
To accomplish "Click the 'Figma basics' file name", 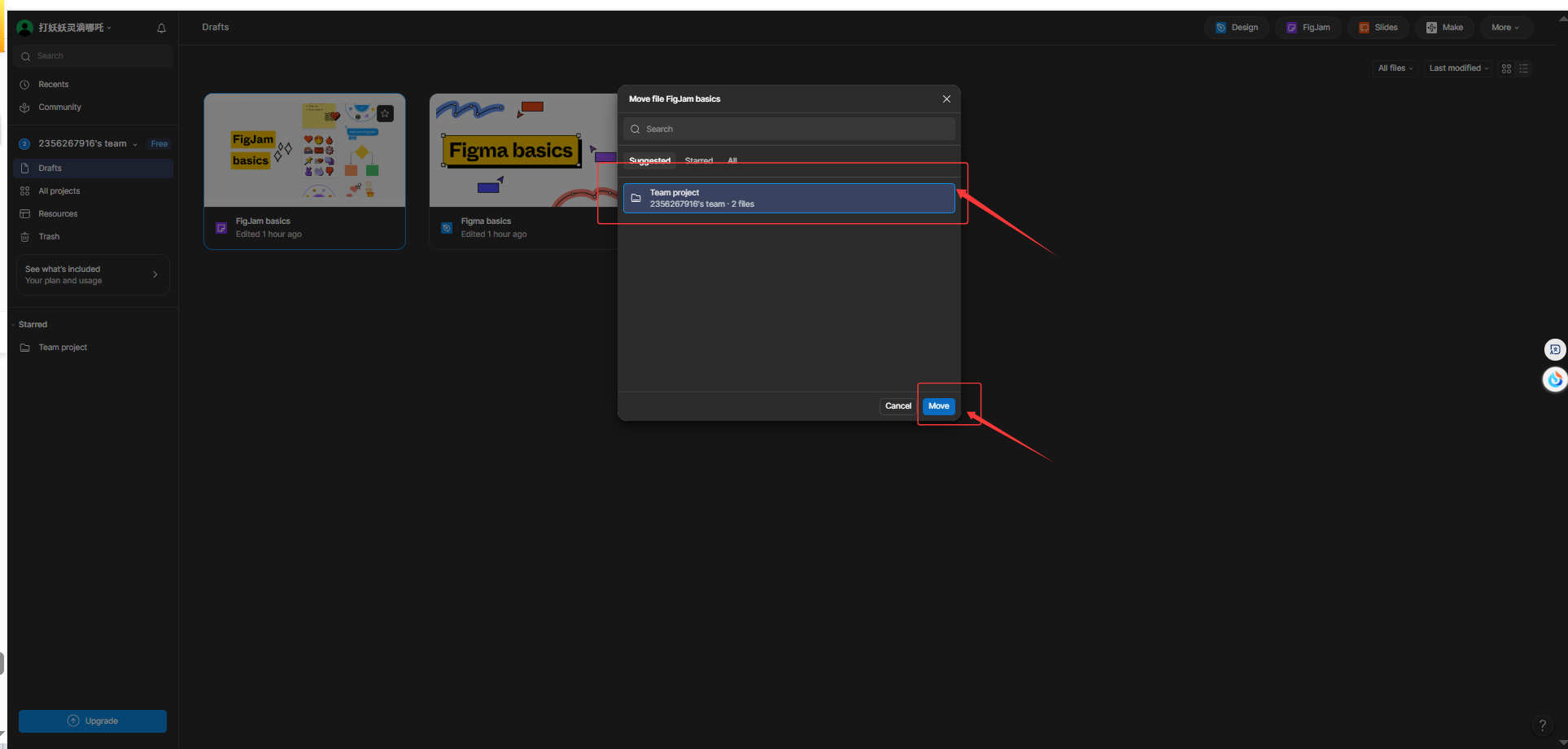I will [486, 221].
